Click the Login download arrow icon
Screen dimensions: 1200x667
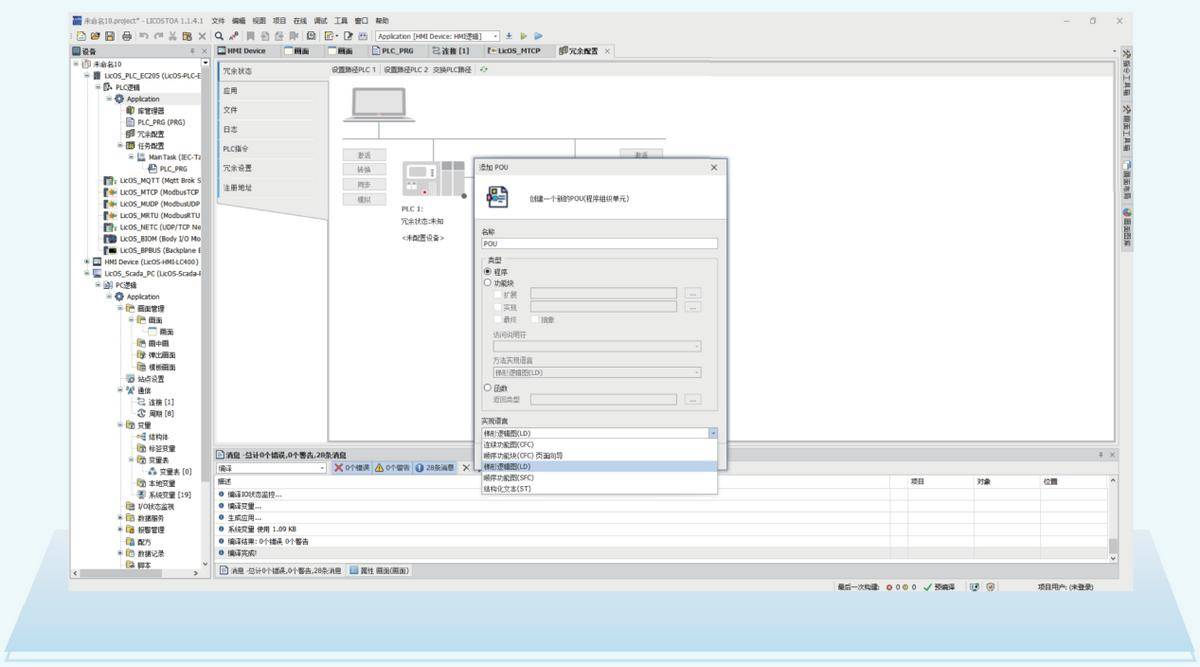(509, 36)
